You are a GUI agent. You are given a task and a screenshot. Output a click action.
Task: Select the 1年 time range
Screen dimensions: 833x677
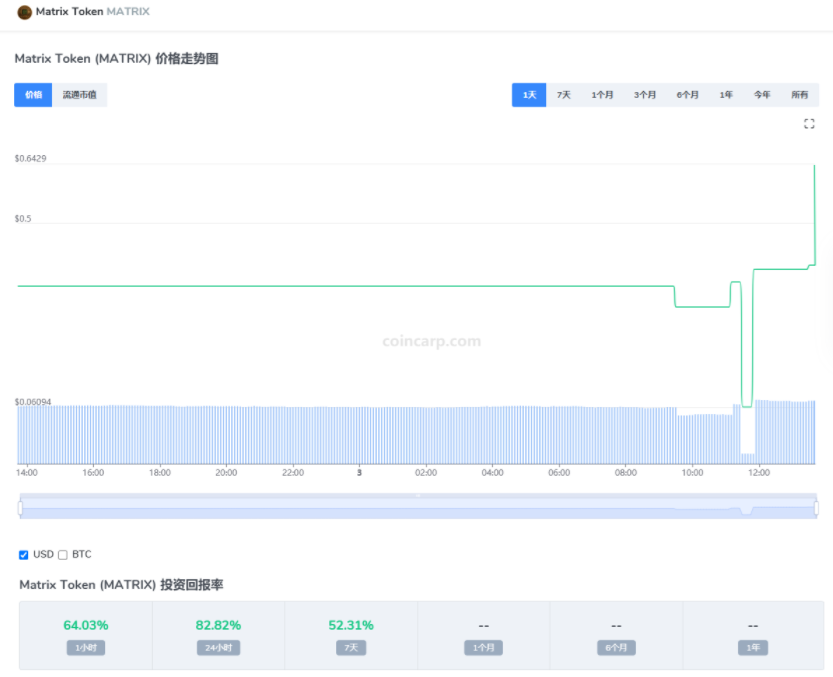click(x=724, y=94)
